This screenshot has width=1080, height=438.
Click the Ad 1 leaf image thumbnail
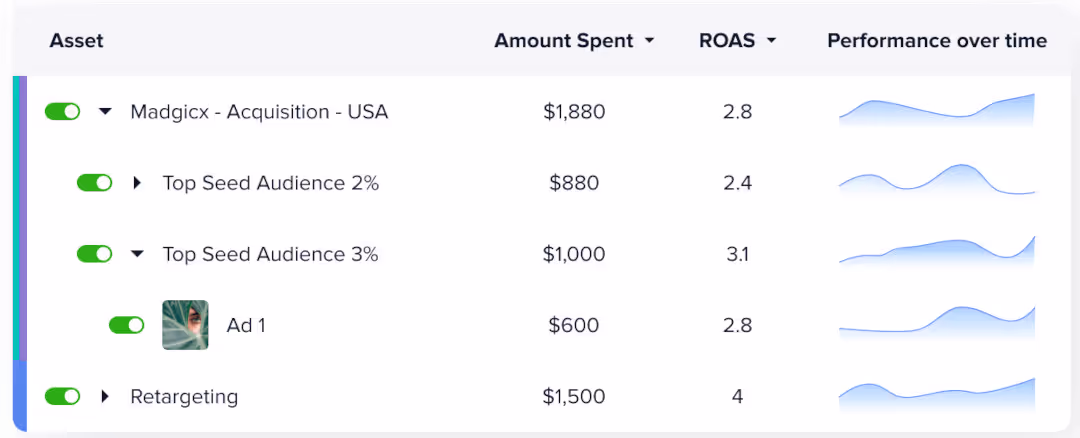point(185,325)
